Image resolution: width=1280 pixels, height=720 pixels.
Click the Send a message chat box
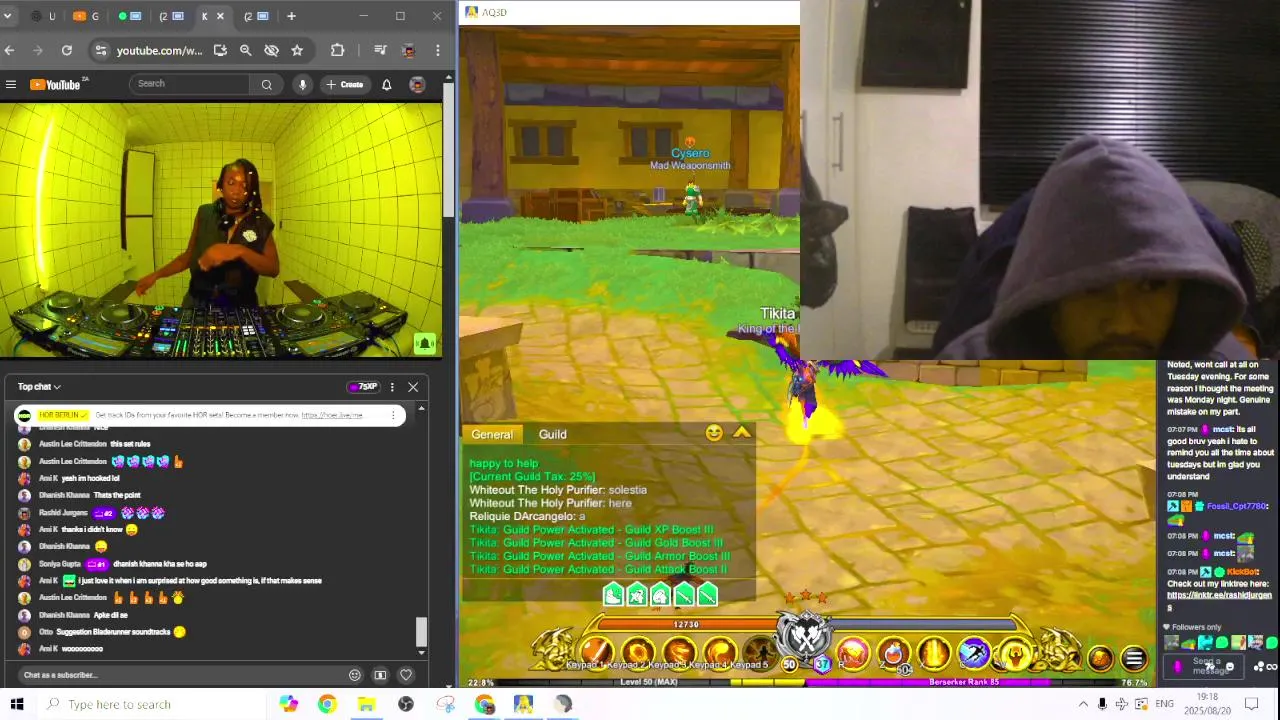click(1206, 666)
